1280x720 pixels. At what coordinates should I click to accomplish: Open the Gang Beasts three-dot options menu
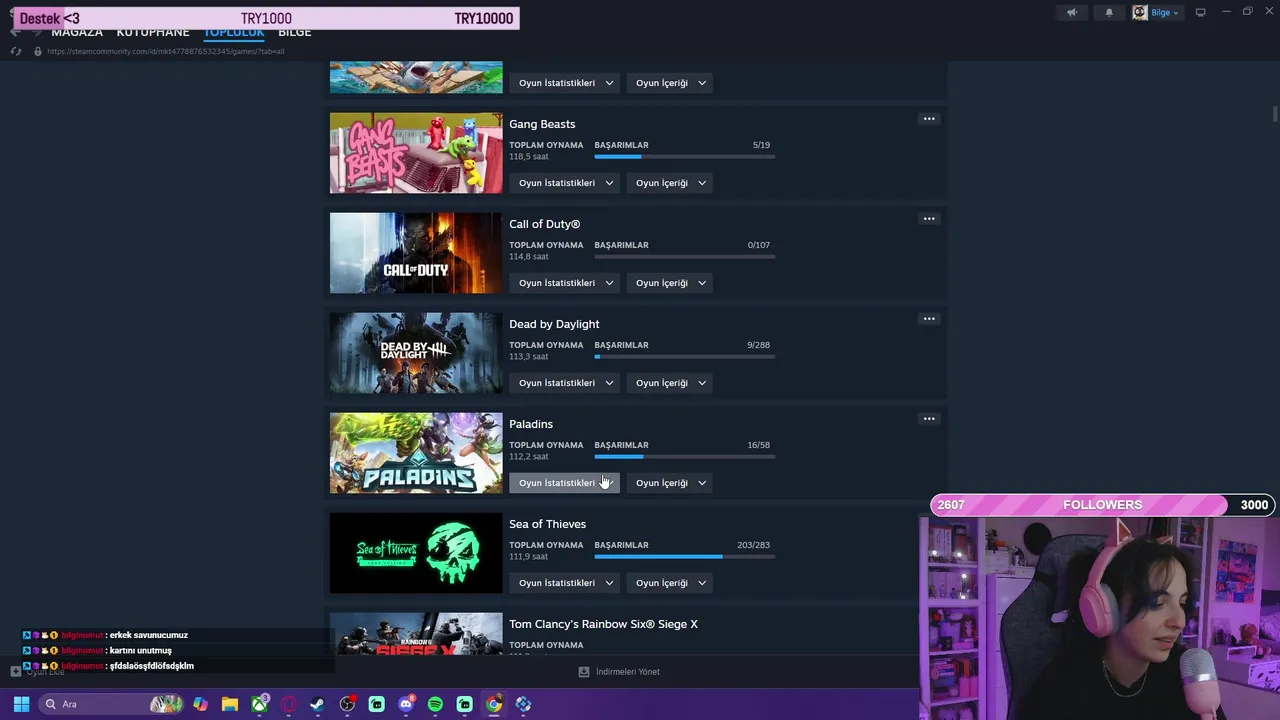tap(929, 119)
